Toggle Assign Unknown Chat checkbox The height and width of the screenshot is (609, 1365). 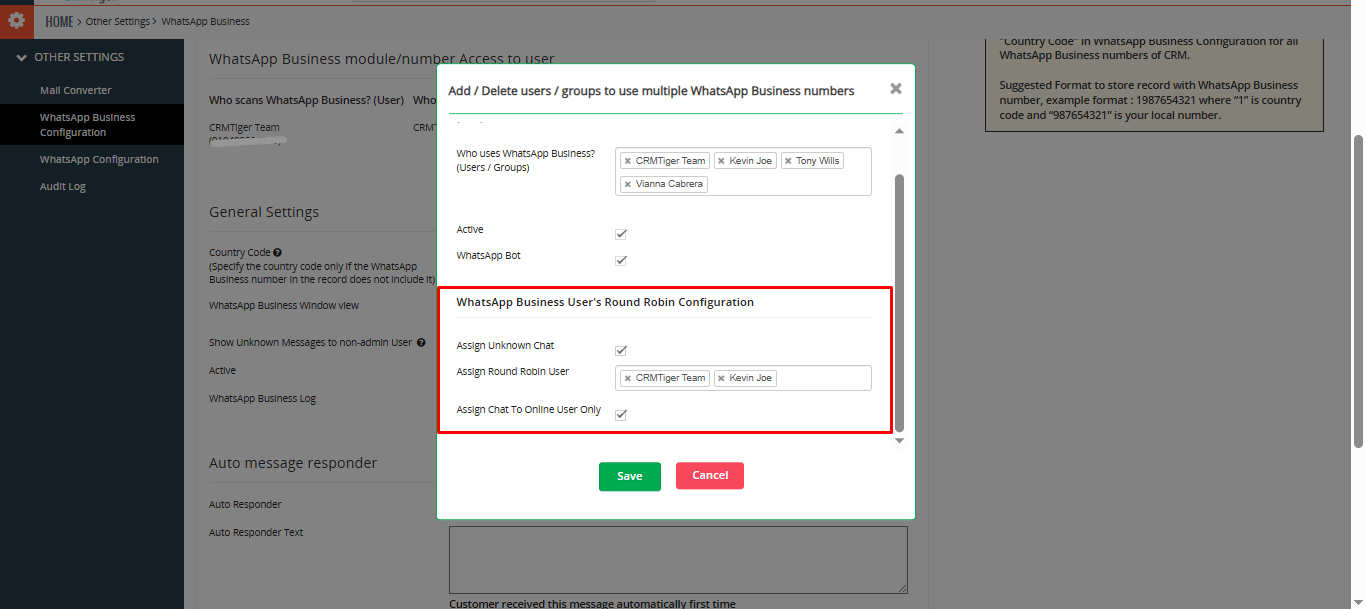pos(621,350)
